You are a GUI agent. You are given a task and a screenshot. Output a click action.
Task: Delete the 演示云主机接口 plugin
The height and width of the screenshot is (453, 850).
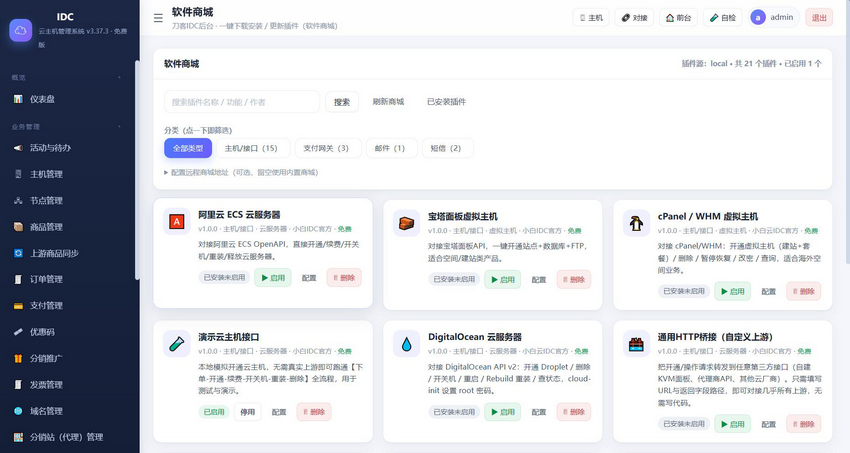pyautogui.click(x=314, y=412)
